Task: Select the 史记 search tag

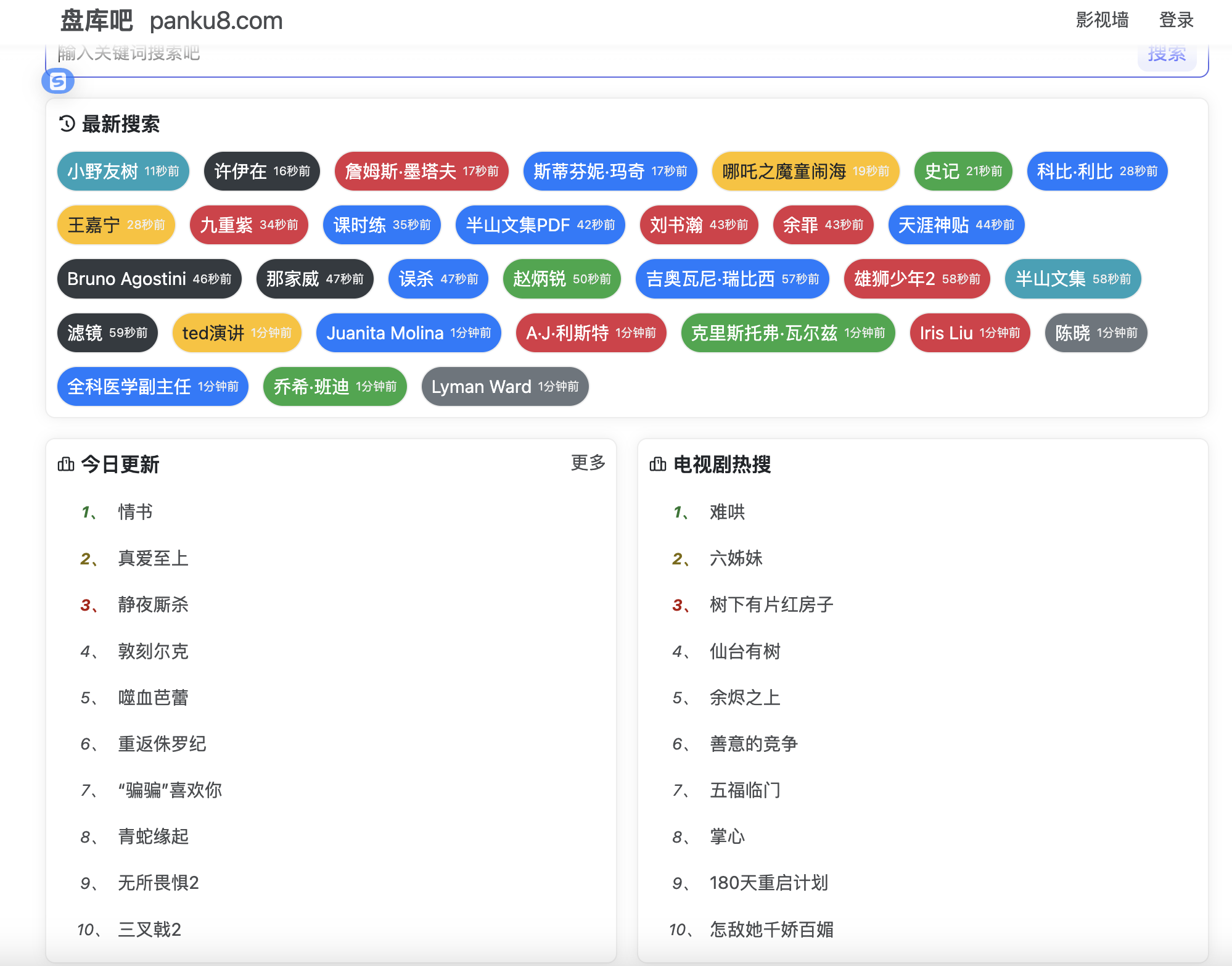Action: coord(963,171)
